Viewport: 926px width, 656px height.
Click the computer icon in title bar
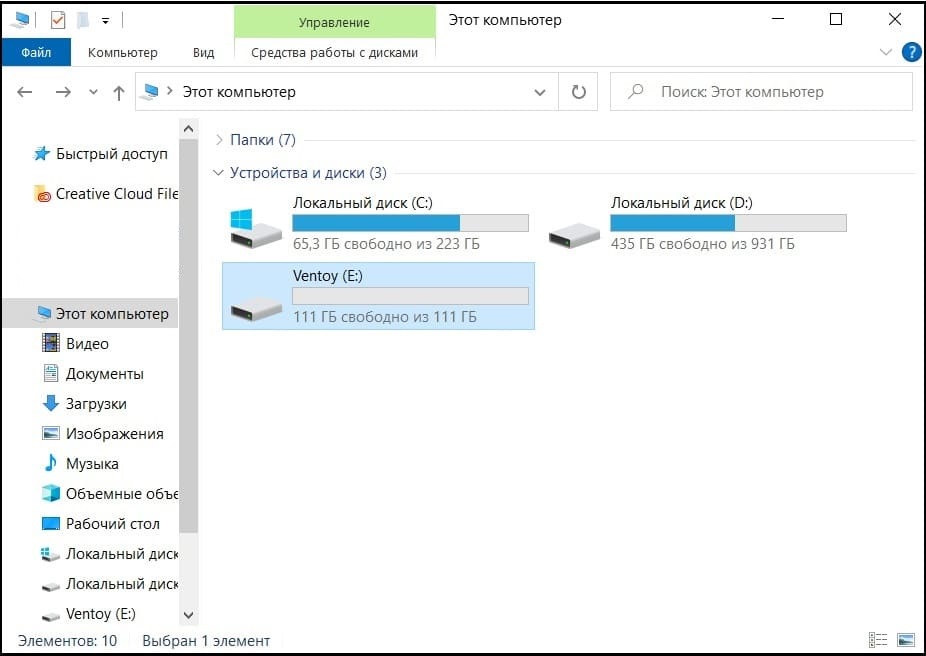tap(21, 20)
